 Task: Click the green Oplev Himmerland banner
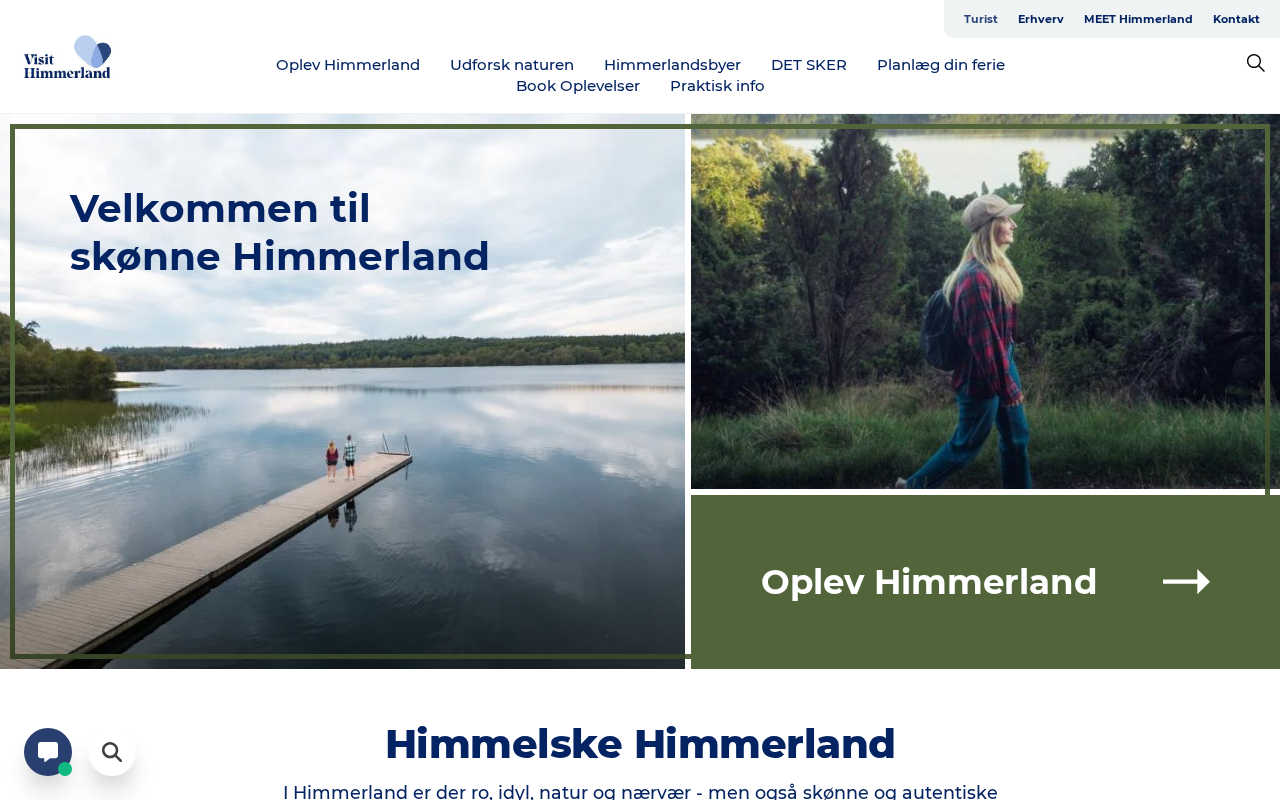click(985, 582)
